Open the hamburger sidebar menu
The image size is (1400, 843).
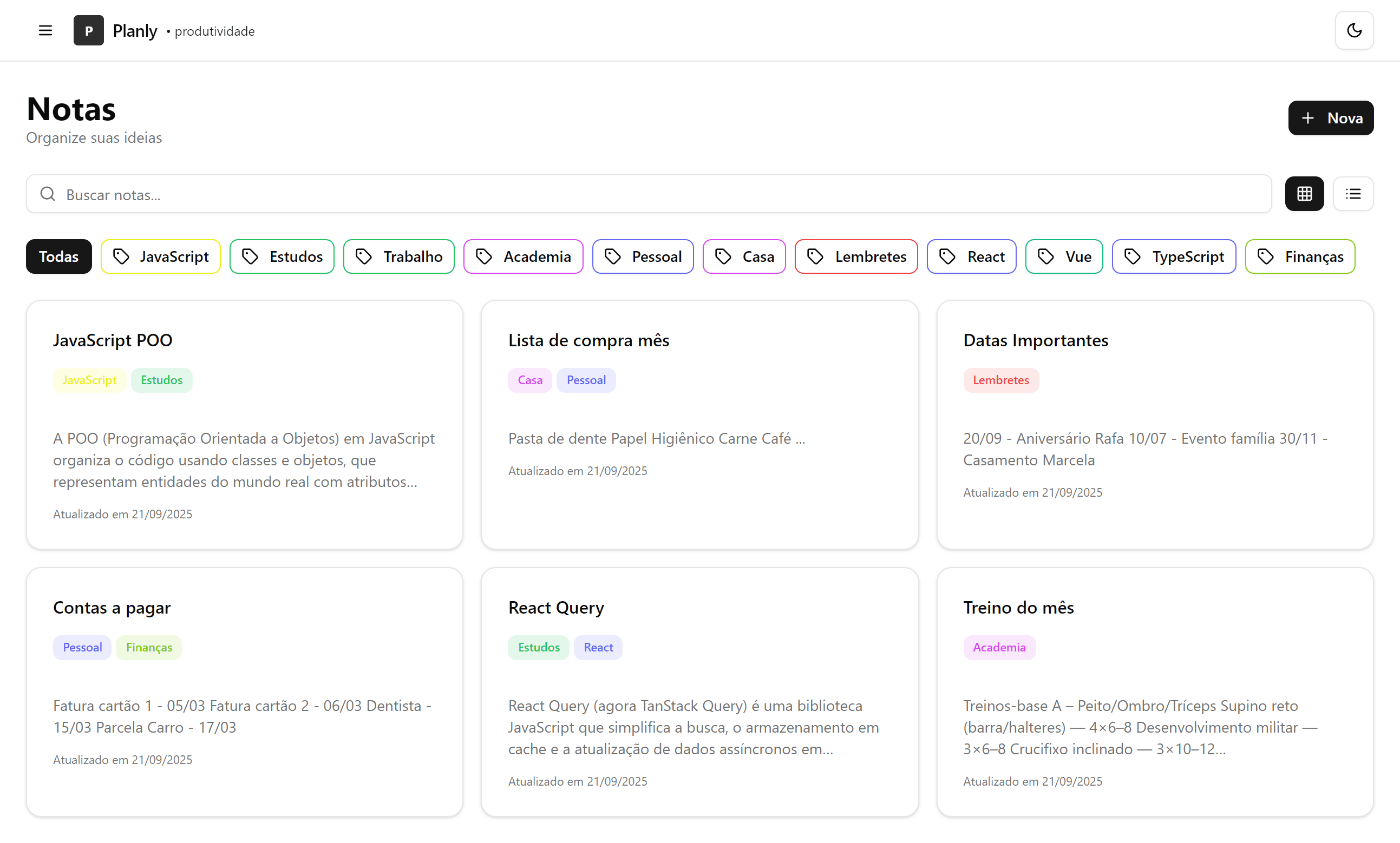click(x=45, y=31)
